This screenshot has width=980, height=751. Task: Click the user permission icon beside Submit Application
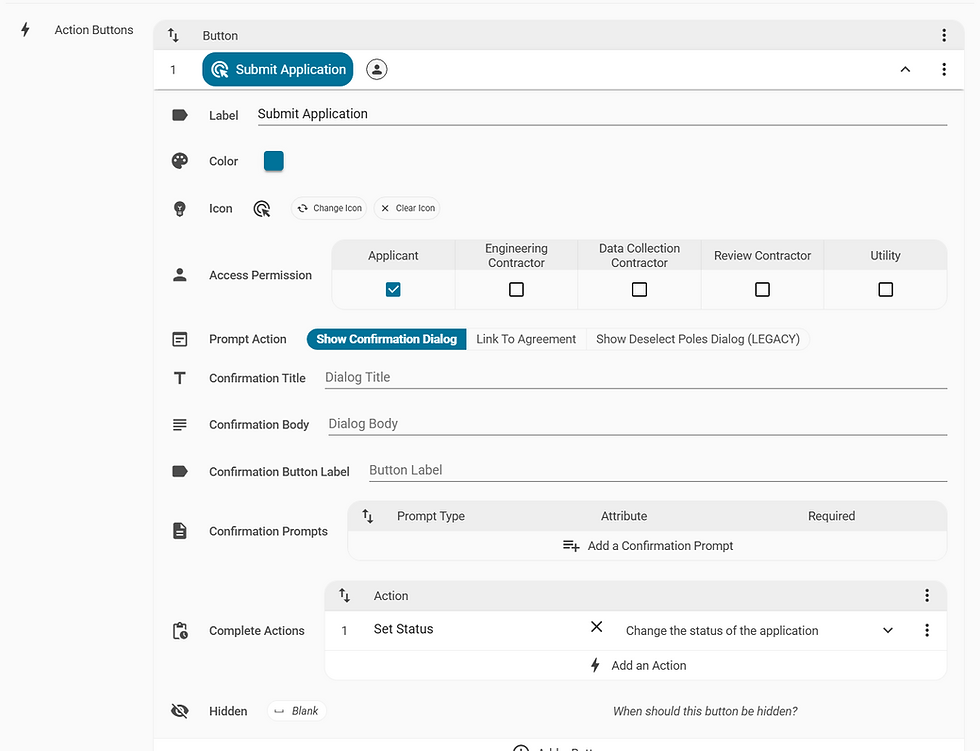point(376,69)
